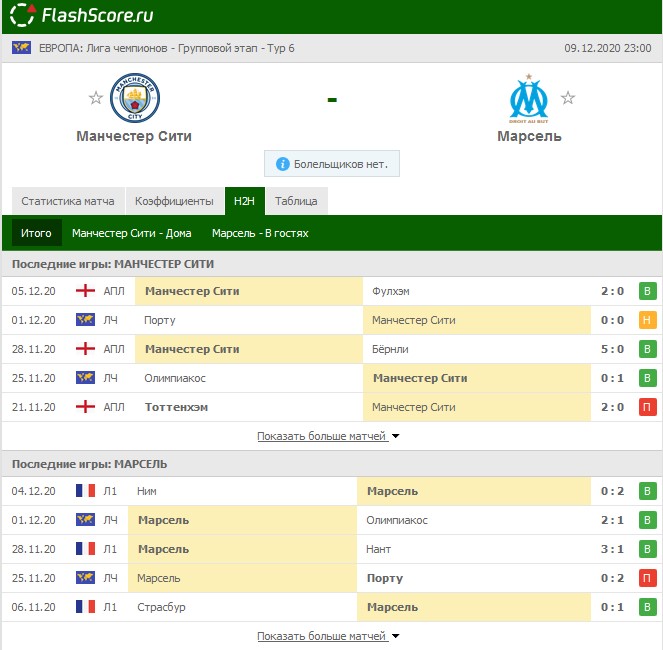This screenshot has width=663, height=650.
Task: Click Europe flag in Олимпиакос–Манчестер Сити row
Action: pos(85,378)
